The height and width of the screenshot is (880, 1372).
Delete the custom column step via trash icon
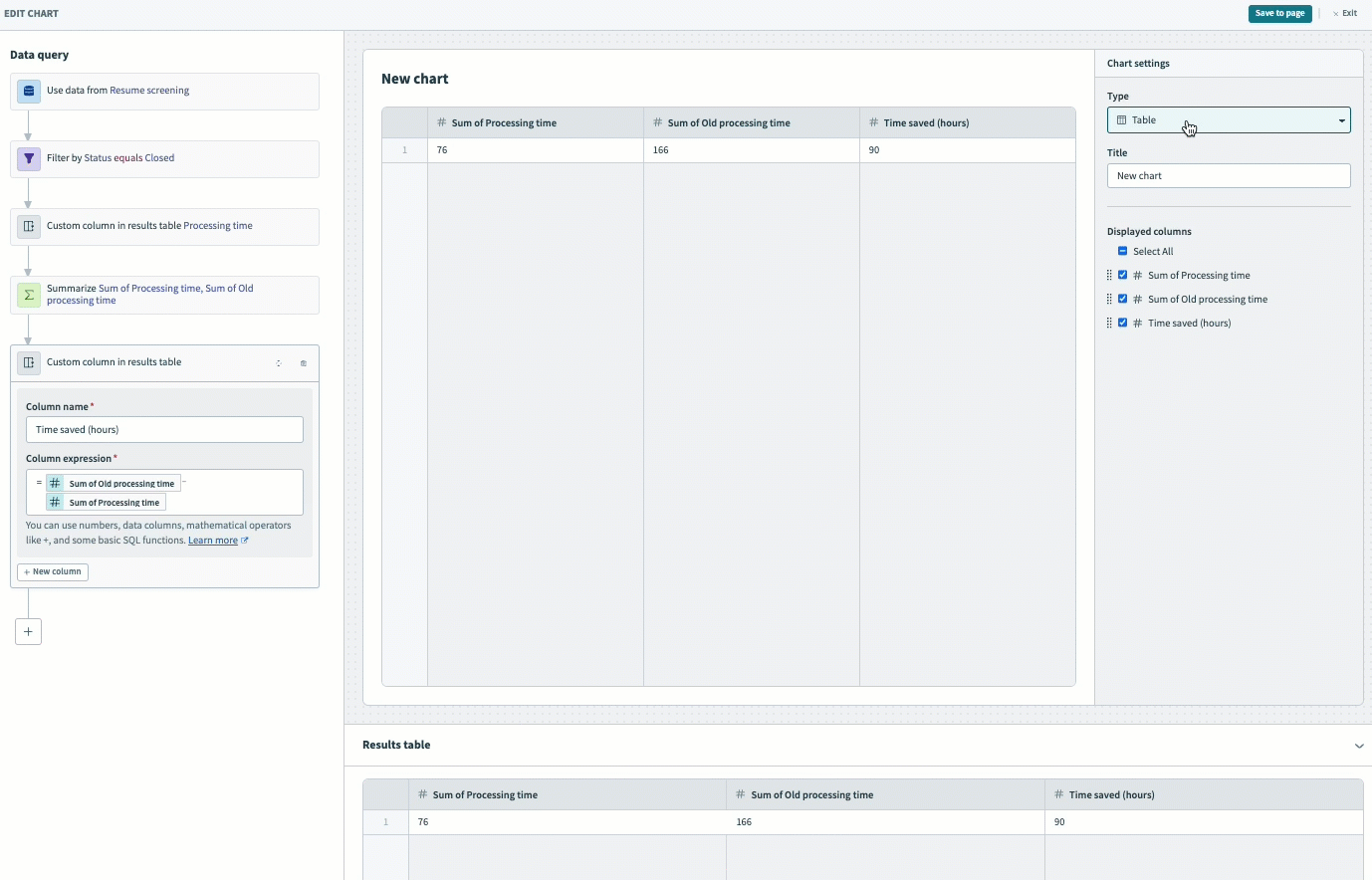click(304, 363)
